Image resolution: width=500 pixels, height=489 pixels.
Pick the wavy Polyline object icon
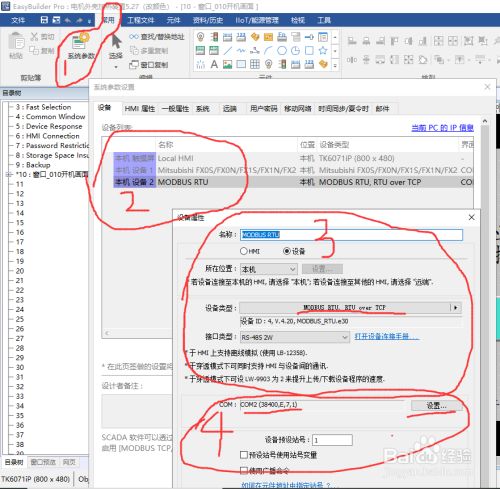(241, 51)
